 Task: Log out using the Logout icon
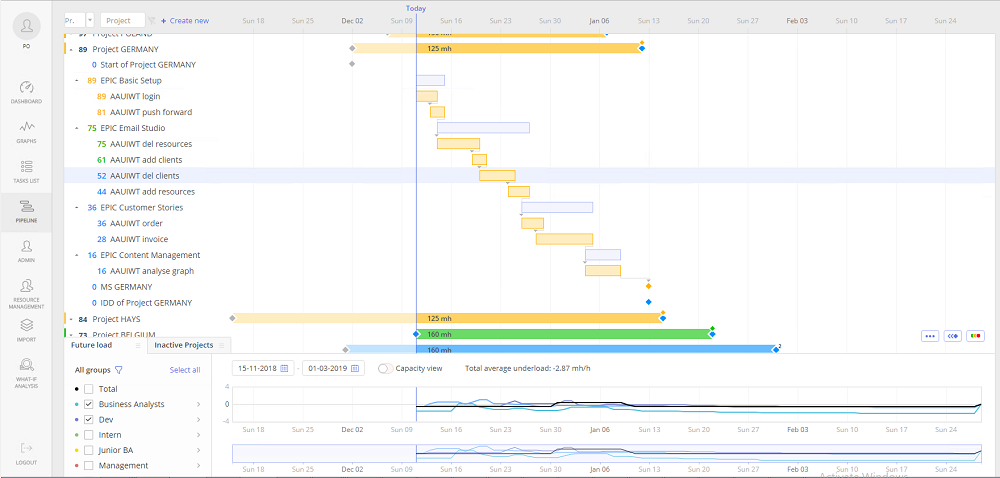pyautogui.click(x=26, y=453)
